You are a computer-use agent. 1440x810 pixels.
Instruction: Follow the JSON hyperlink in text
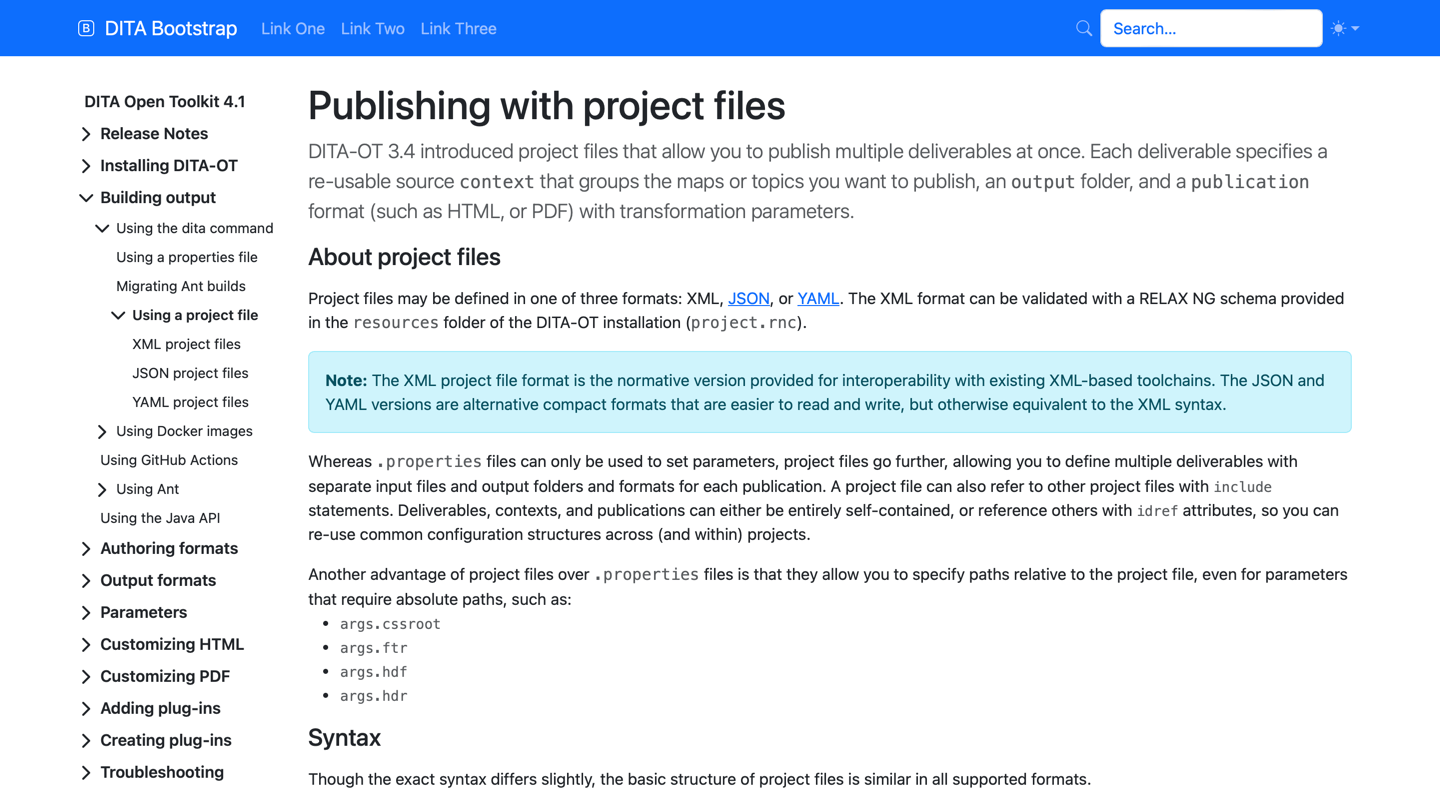pos(748,298)
